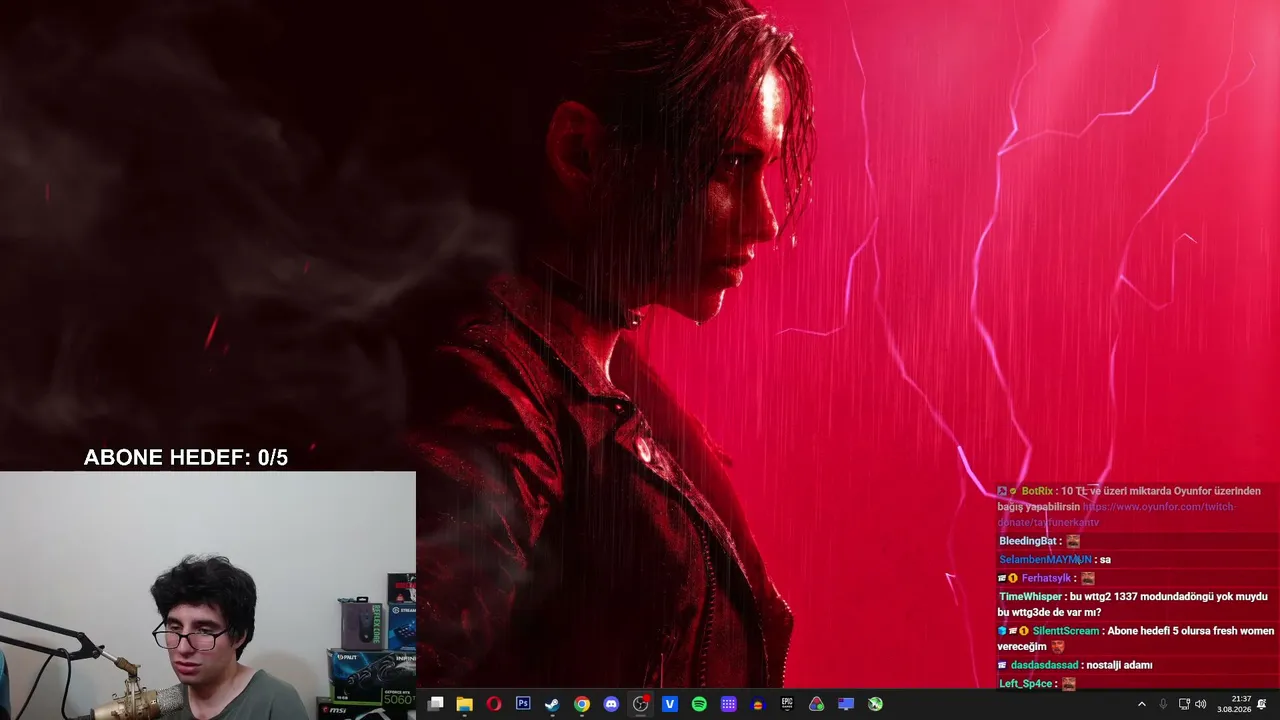1280x720 pixels.
Task: Click the emote after 'vereceğim'
Action: 1058,647
